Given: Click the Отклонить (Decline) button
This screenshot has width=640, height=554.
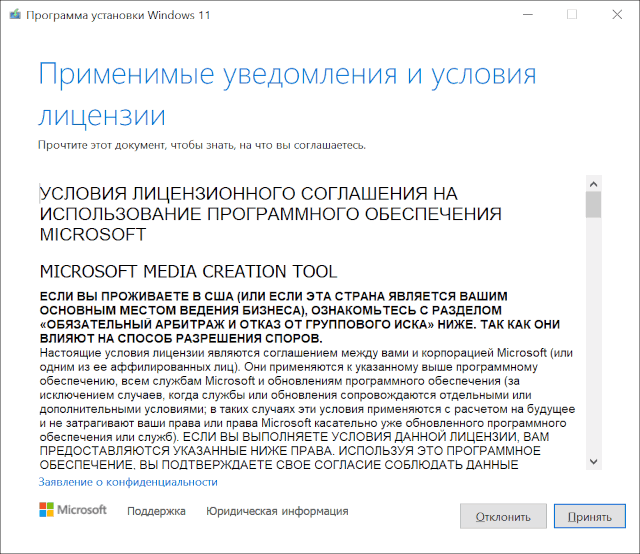Looking at the screenshot, I should point(503,516).
